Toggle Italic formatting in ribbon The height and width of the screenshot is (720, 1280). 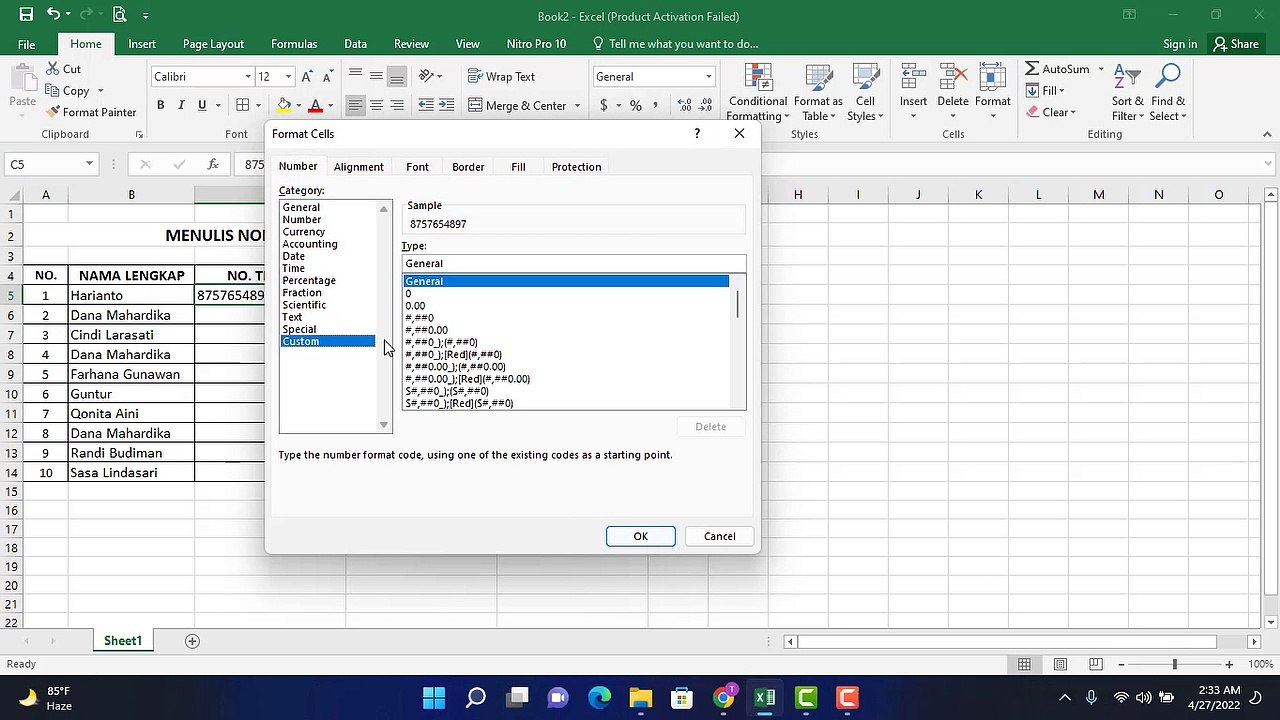pos(181,105)
